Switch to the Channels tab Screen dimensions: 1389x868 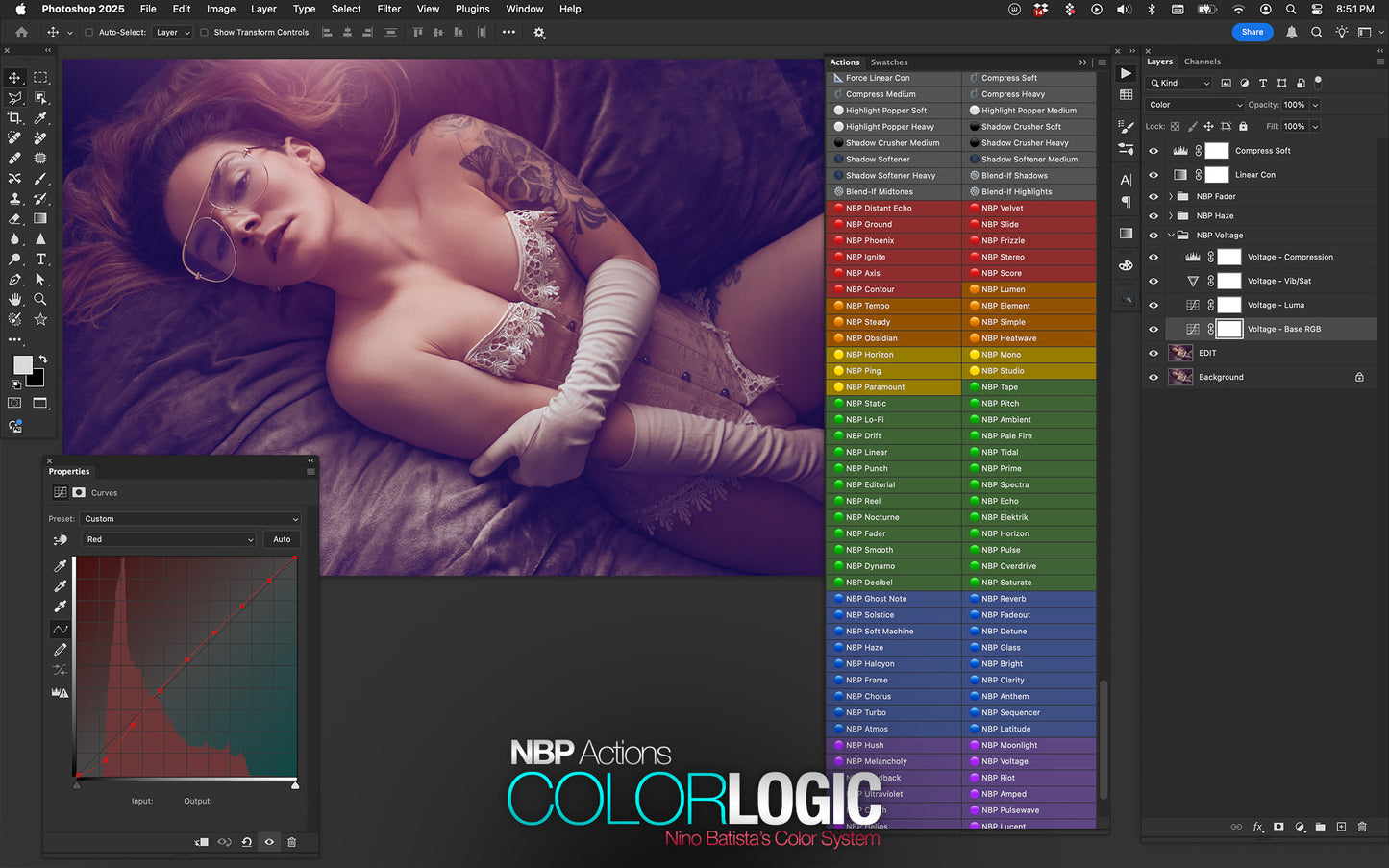(1203, 62)
